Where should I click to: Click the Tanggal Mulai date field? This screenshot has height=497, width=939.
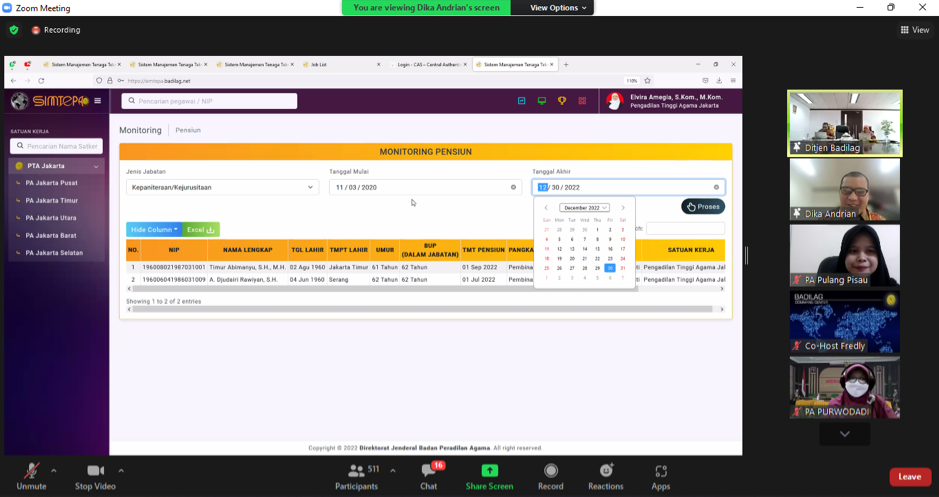(424, 187)
